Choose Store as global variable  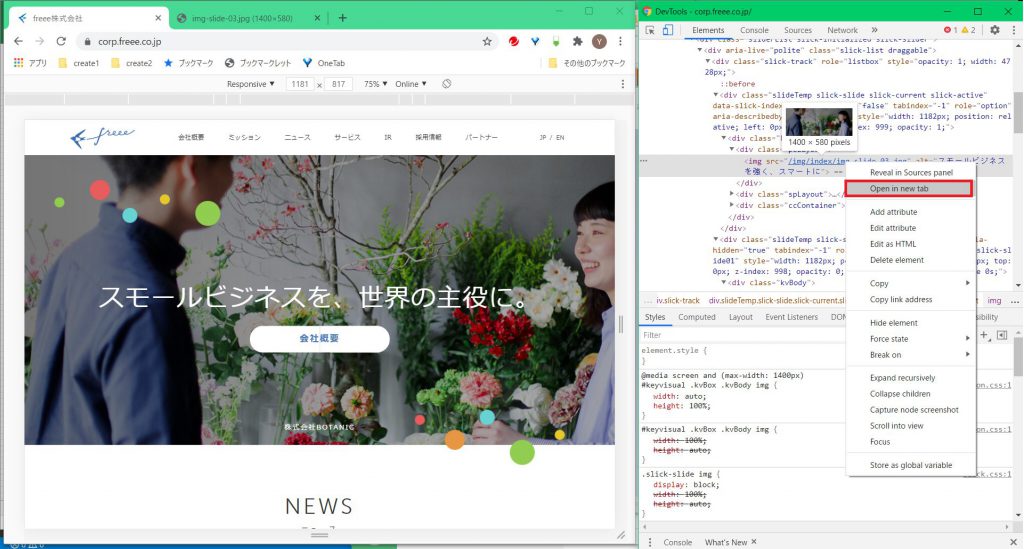(x=911, y=465)
